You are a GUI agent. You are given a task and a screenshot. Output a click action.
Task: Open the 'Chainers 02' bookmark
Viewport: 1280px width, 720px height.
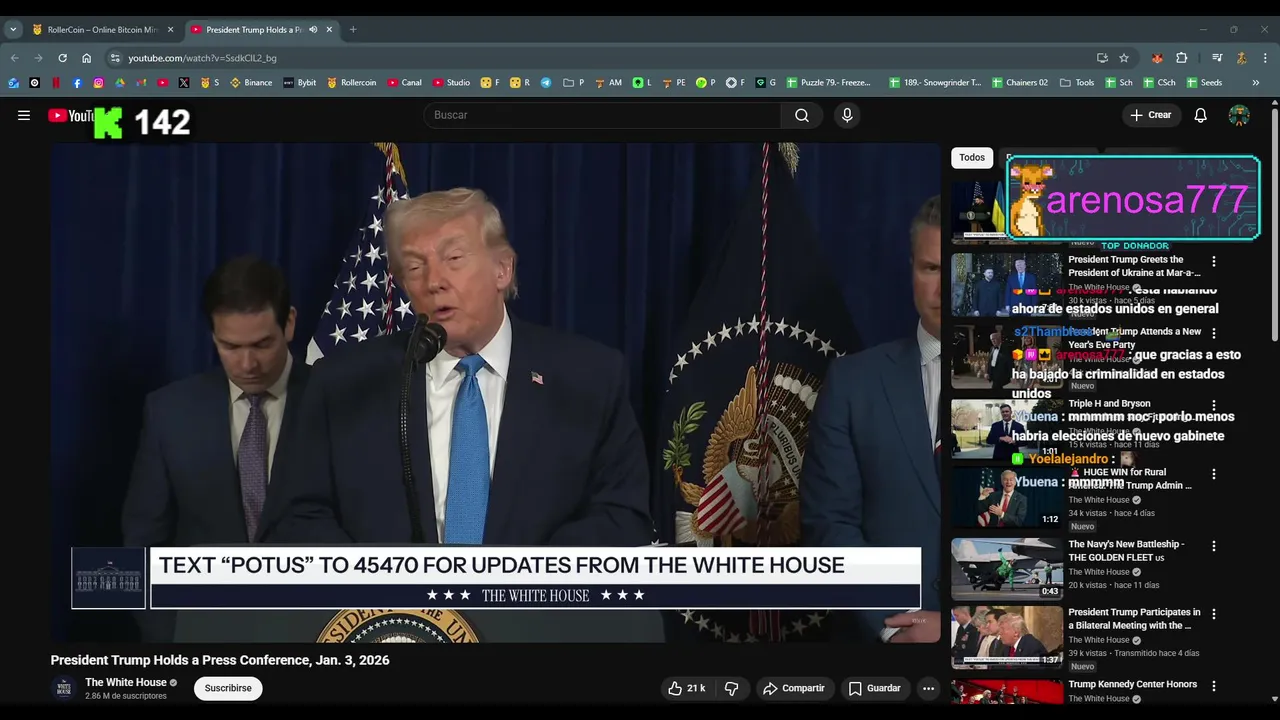[x=1020, y=83]
